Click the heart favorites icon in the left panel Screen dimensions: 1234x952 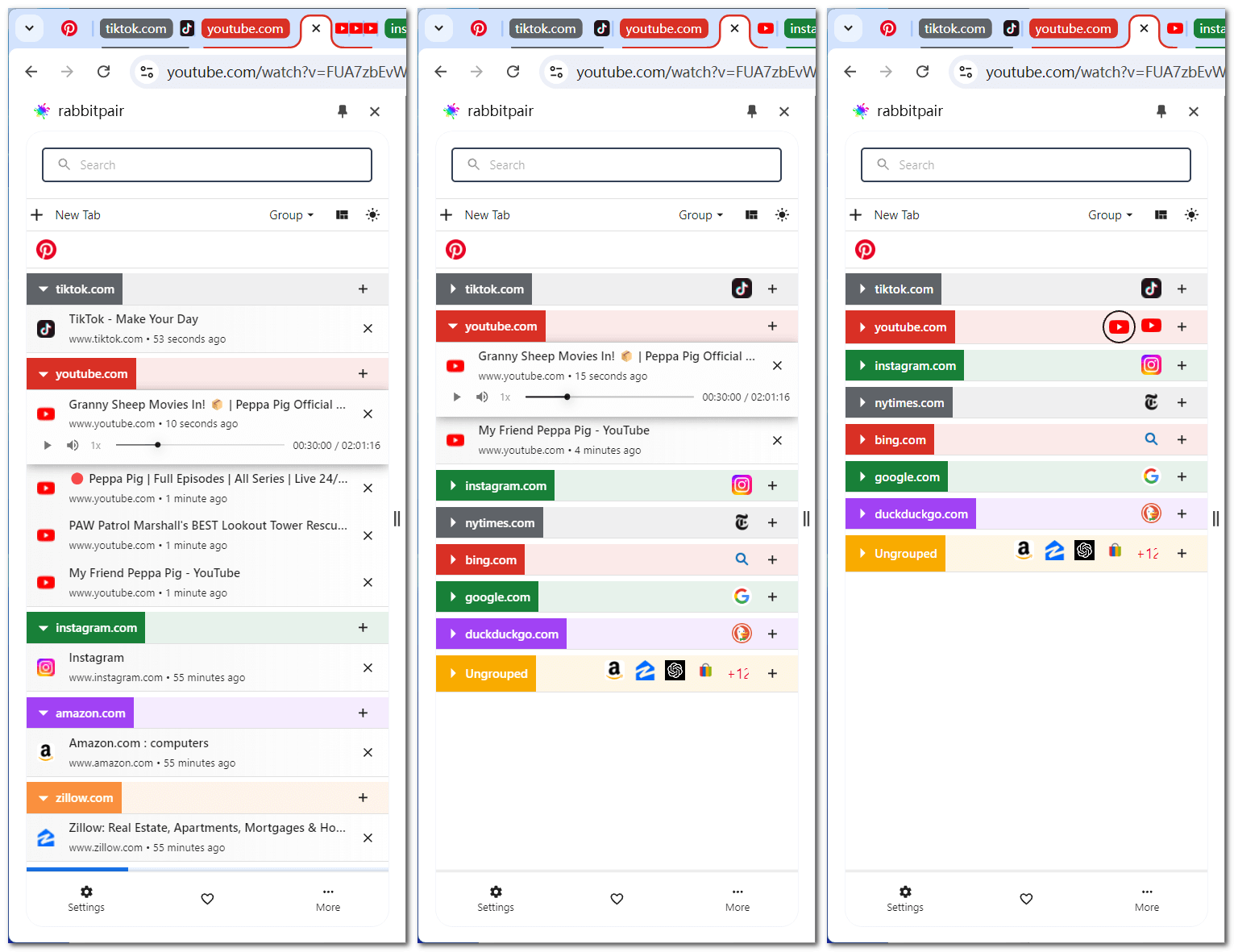coord(207,899)
